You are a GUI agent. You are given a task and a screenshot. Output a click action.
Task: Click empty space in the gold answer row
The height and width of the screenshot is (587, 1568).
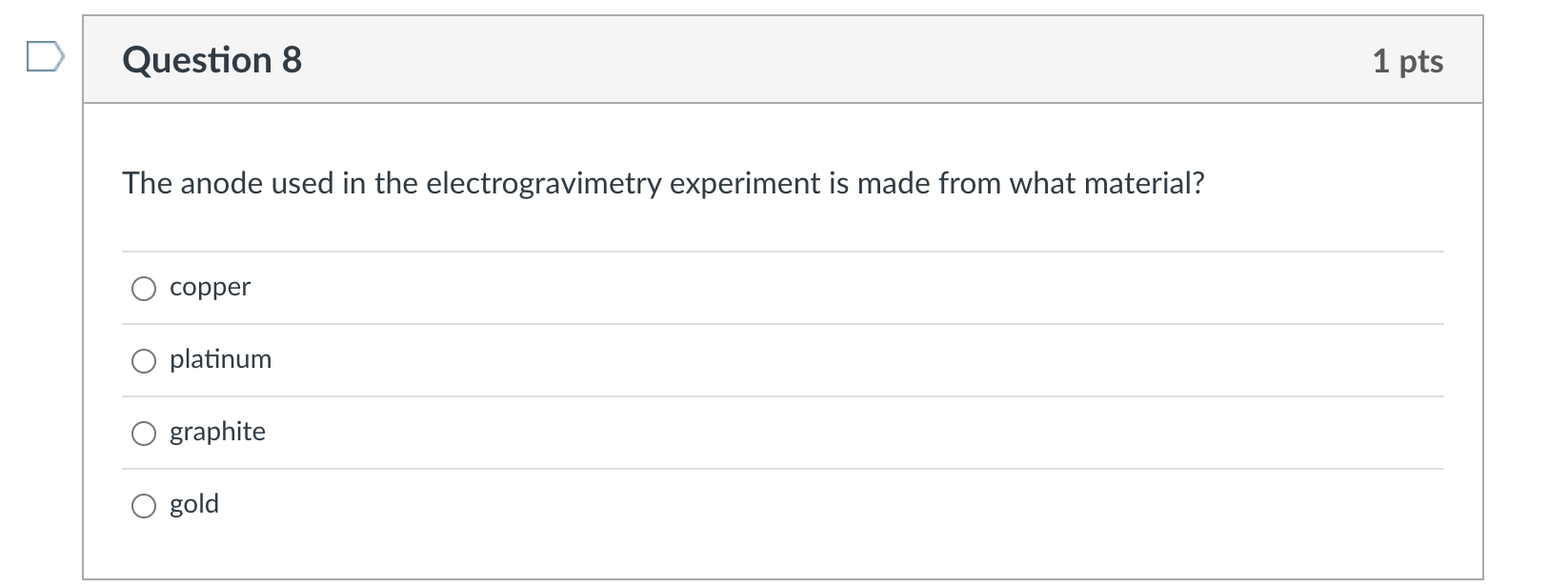[x=762, y=505]
